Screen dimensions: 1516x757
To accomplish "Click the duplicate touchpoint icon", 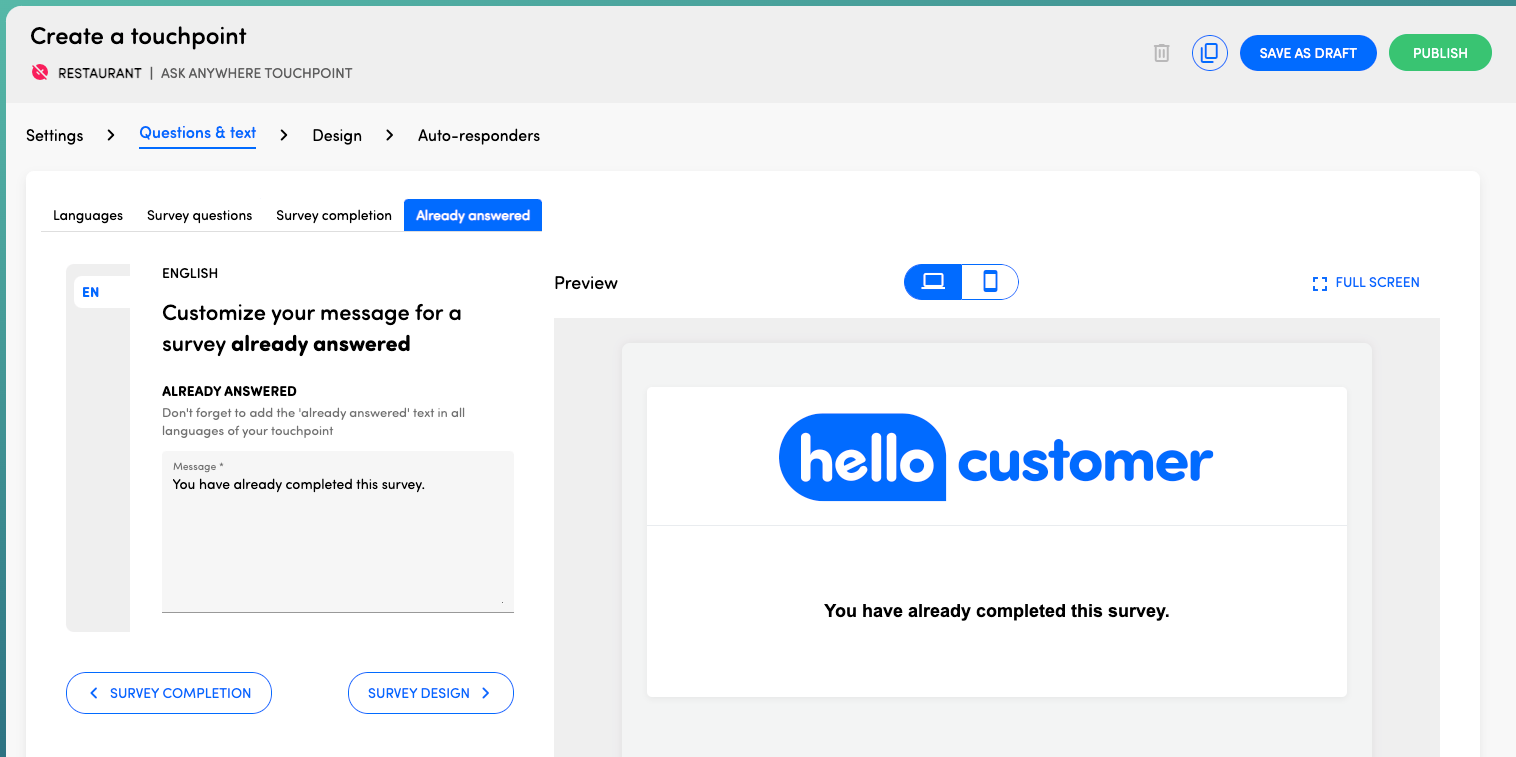I will (1209, 53).
